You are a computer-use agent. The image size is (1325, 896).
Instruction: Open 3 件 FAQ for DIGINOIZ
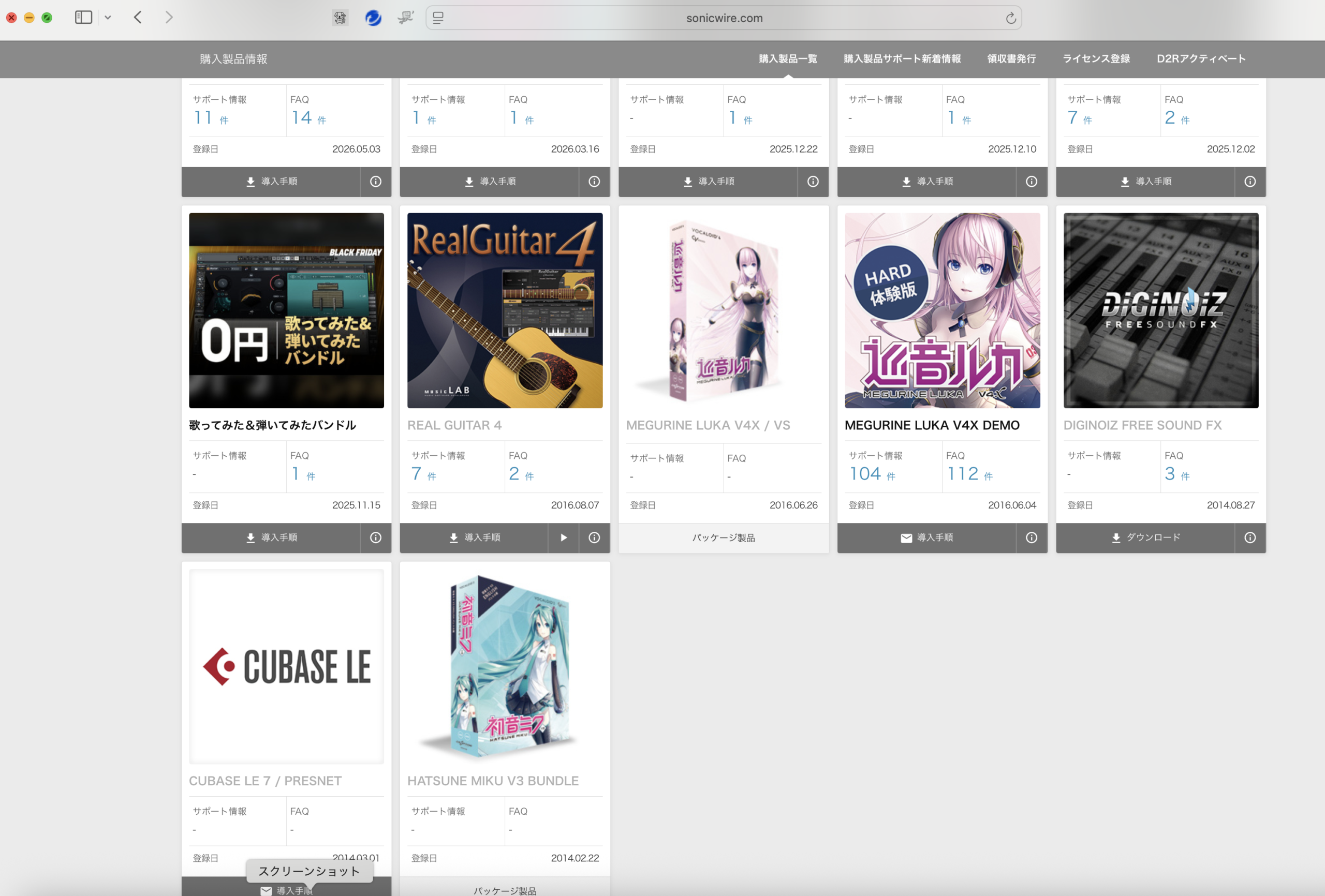tap(1177, 474)
